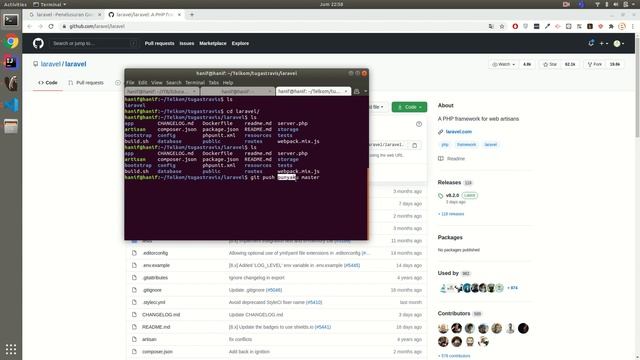Image resolution: width=640 pixels, height=360 pixels.
Task: Click the framework topic tag
Action: (x=466, y=144)
